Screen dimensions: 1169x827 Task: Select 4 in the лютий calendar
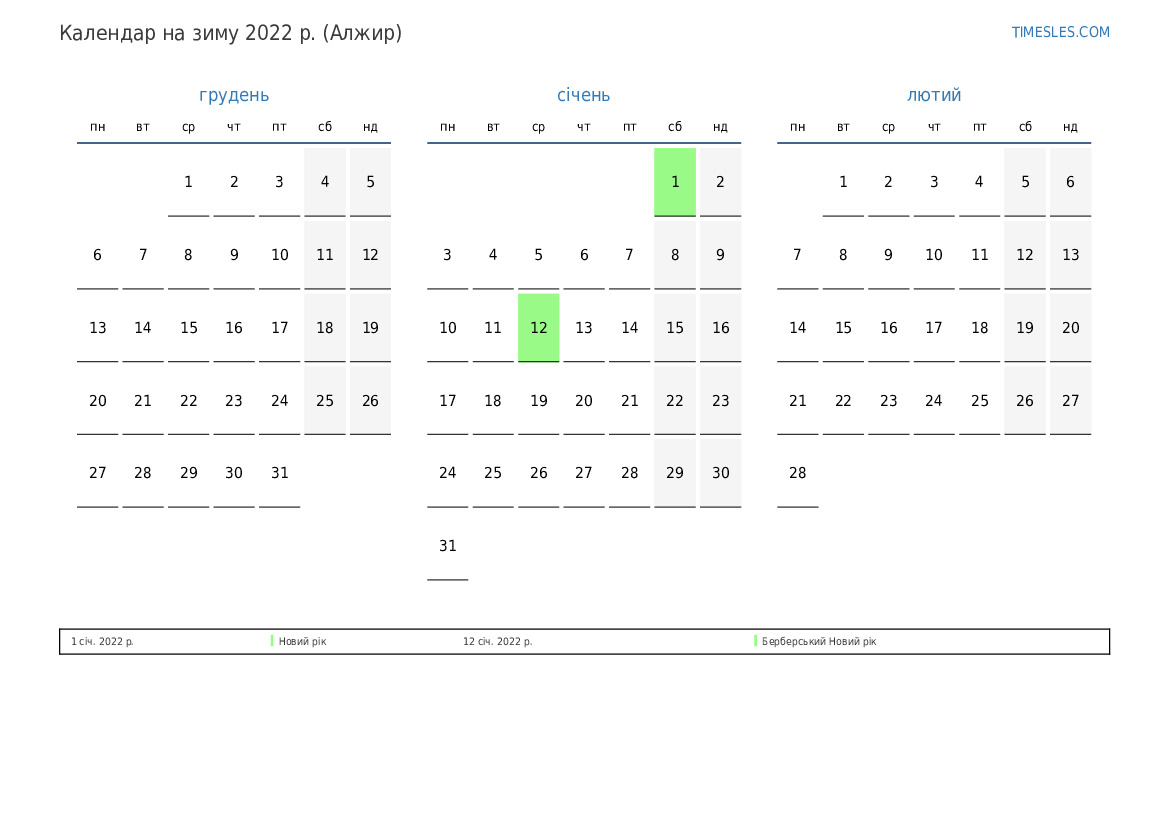click(x=980, y=182)
